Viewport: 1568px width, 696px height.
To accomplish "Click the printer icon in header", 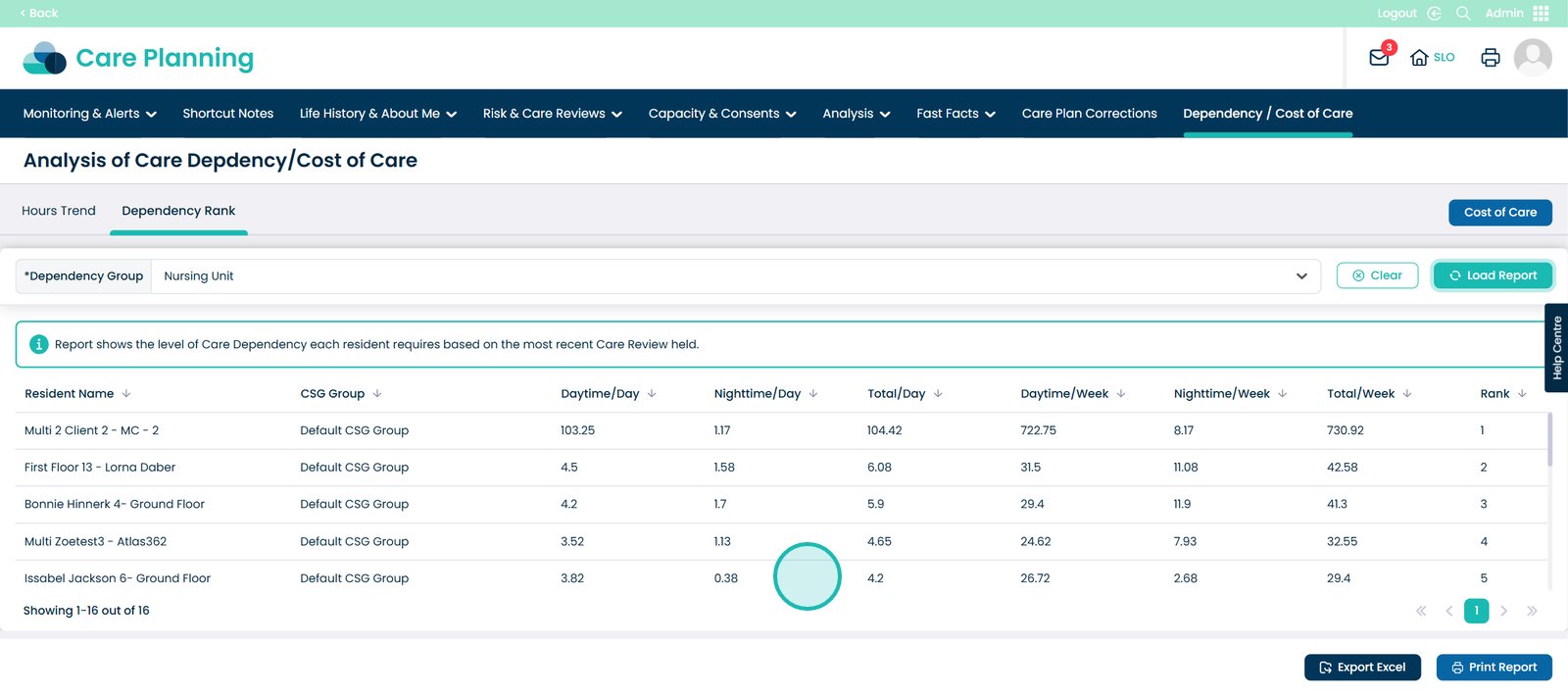I will coord(1490,58).
